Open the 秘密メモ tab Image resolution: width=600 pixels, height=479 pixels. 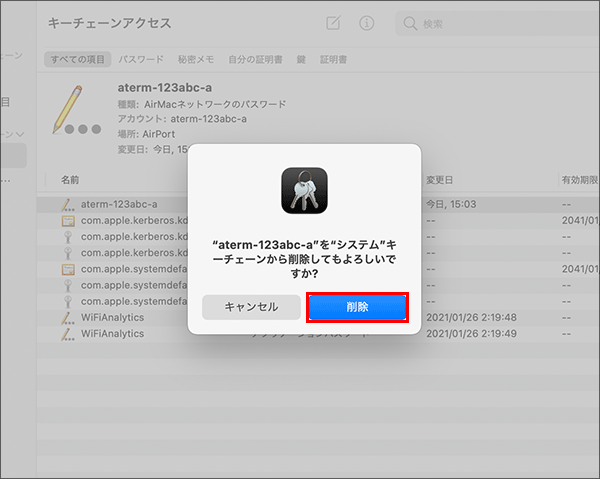tap(194, 60)
